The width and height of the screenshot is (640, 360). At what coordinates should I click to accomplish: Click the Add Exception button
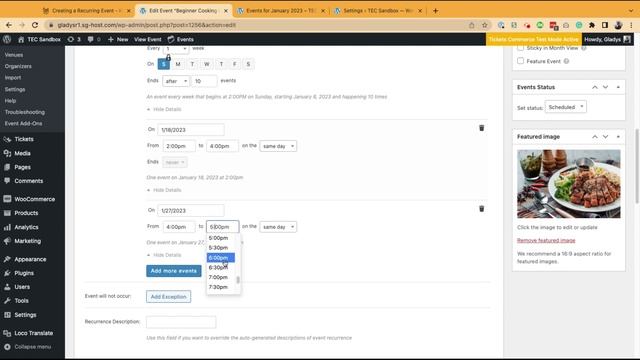tap(169, 297)
